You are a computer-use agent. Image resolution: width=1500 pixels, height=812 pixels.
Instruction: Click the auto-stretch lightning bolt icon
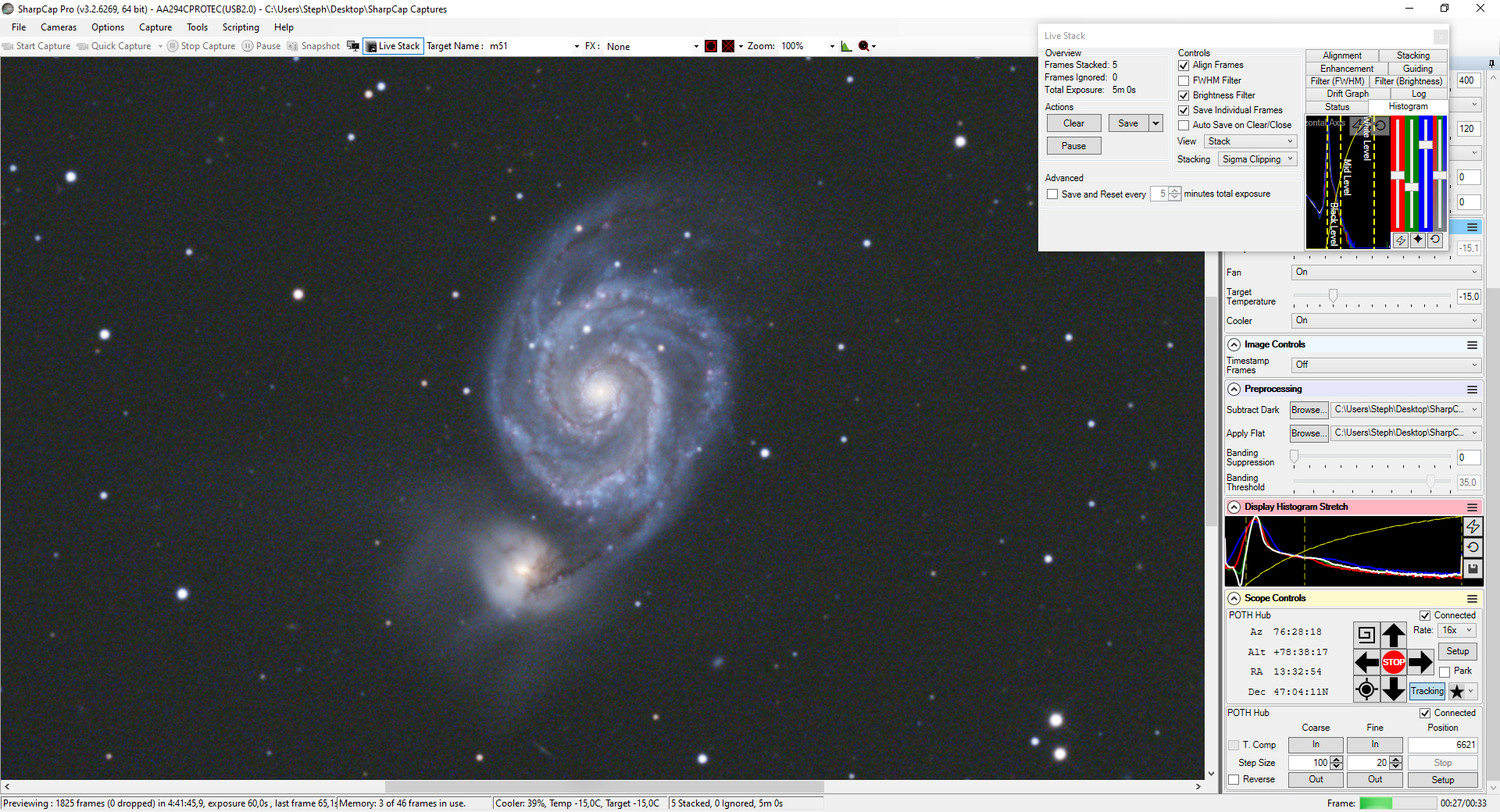click(x=1473, y=527)
